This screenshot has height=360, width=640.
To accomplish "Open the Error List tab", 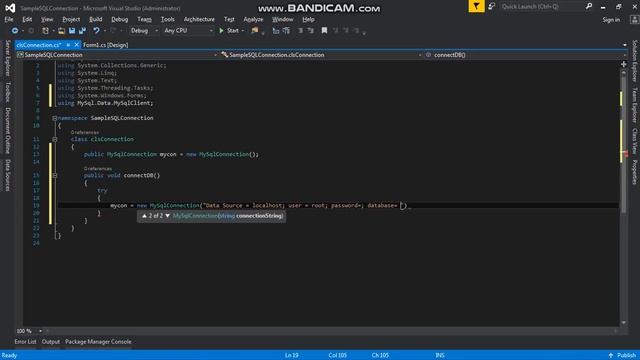I will [x=25, y=342].
